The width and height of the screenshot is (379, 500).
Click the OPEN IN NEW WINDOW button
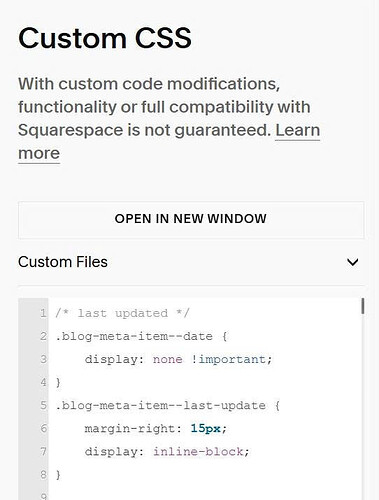191,220
